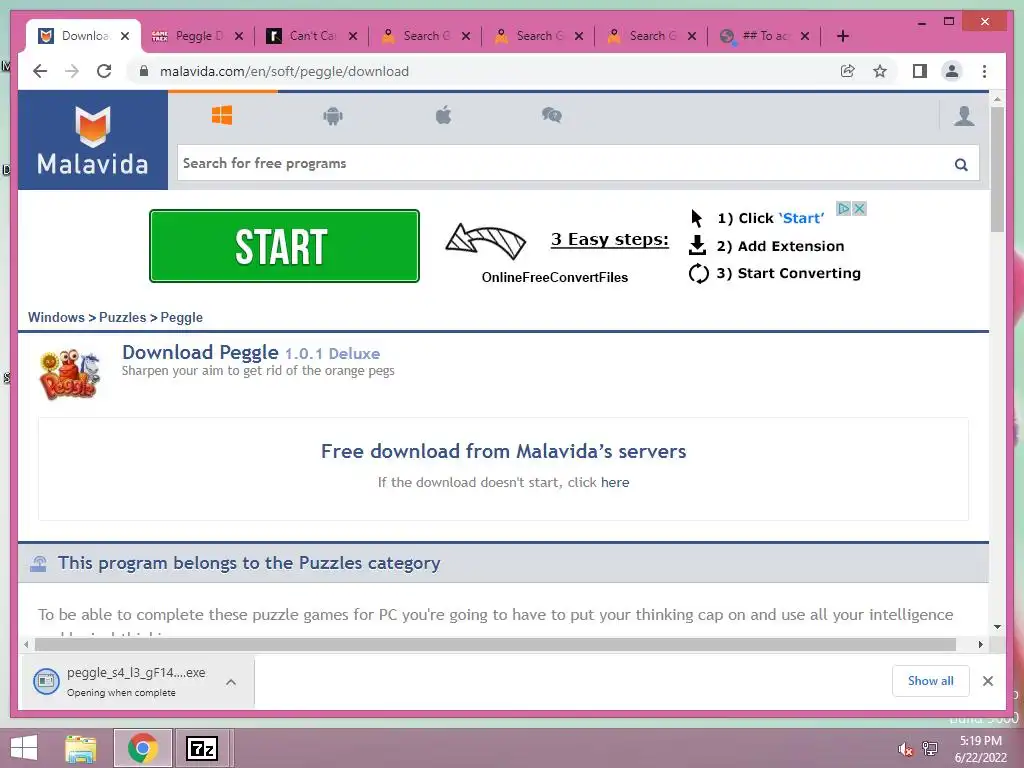Open the browser side panel
1024x768 pixels.
(920, 71)
